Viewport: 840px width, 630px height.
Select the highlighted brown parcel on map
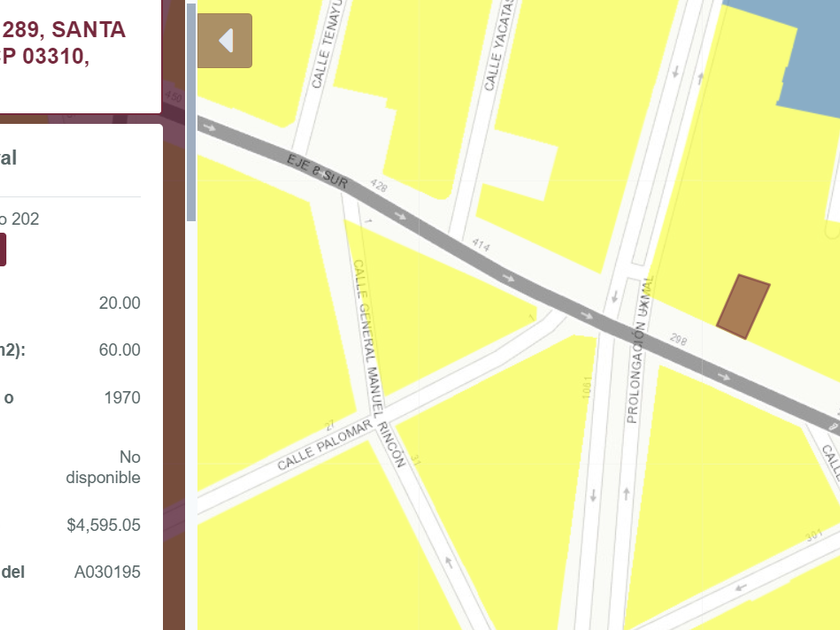coord(743,306)
